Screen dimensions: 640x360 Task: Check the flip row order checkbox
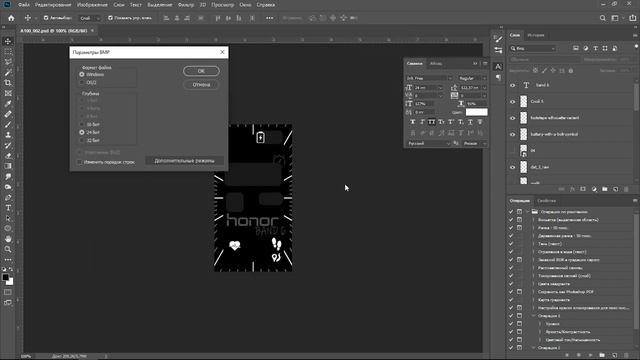click(x=80, y=162)
